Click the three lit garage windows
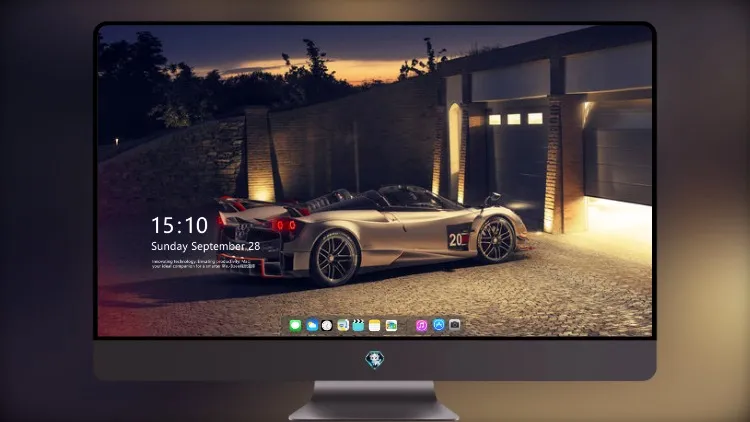750x422 pixels. 516,119
